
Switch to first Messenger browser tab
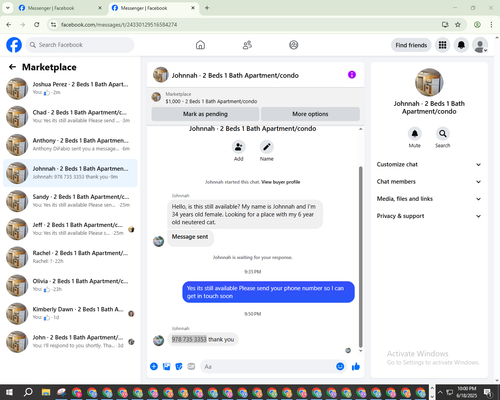click(59, 8)
